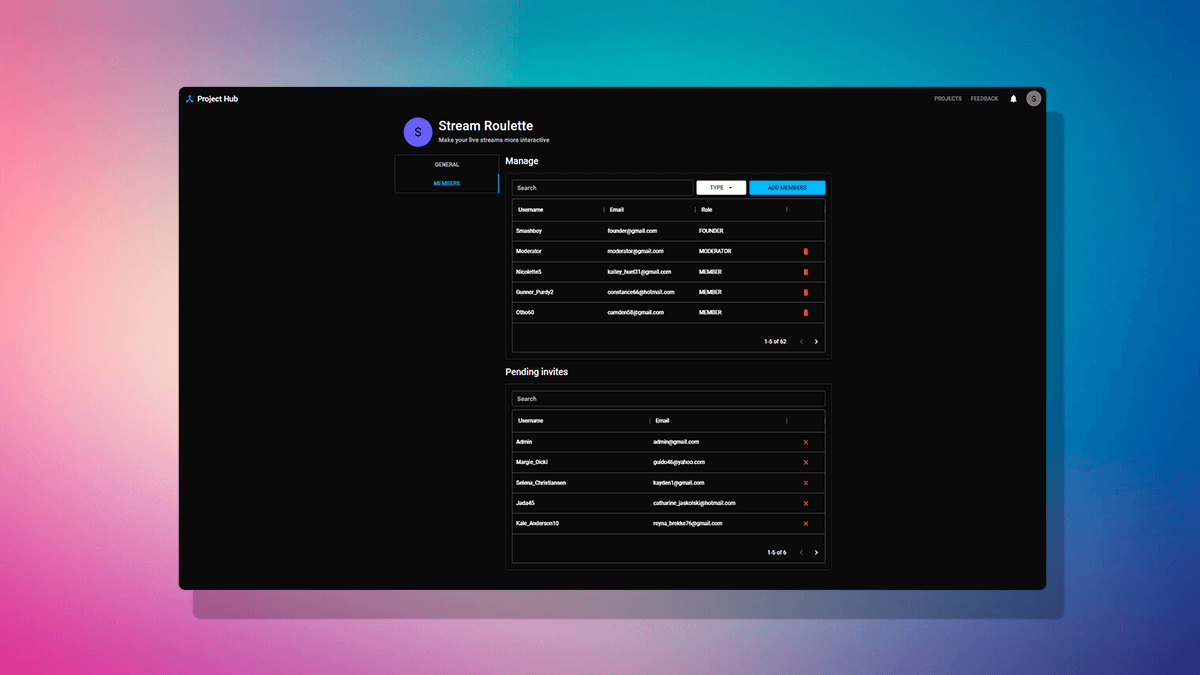
Task: Sort members by Role column header
Action: point(707,210)
